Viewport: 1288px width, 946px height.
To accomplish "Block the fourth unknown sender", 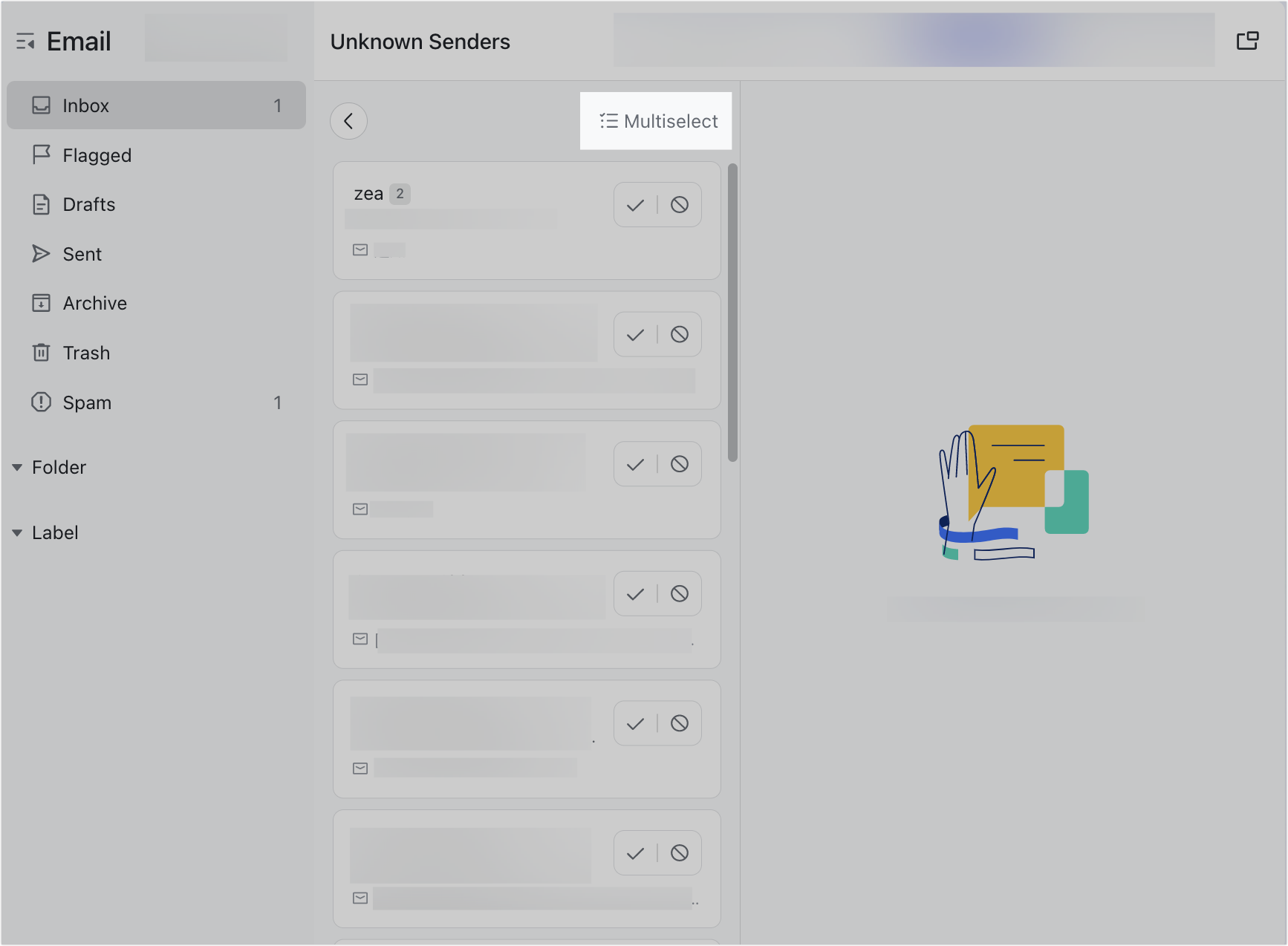I will tap(680, 594).
